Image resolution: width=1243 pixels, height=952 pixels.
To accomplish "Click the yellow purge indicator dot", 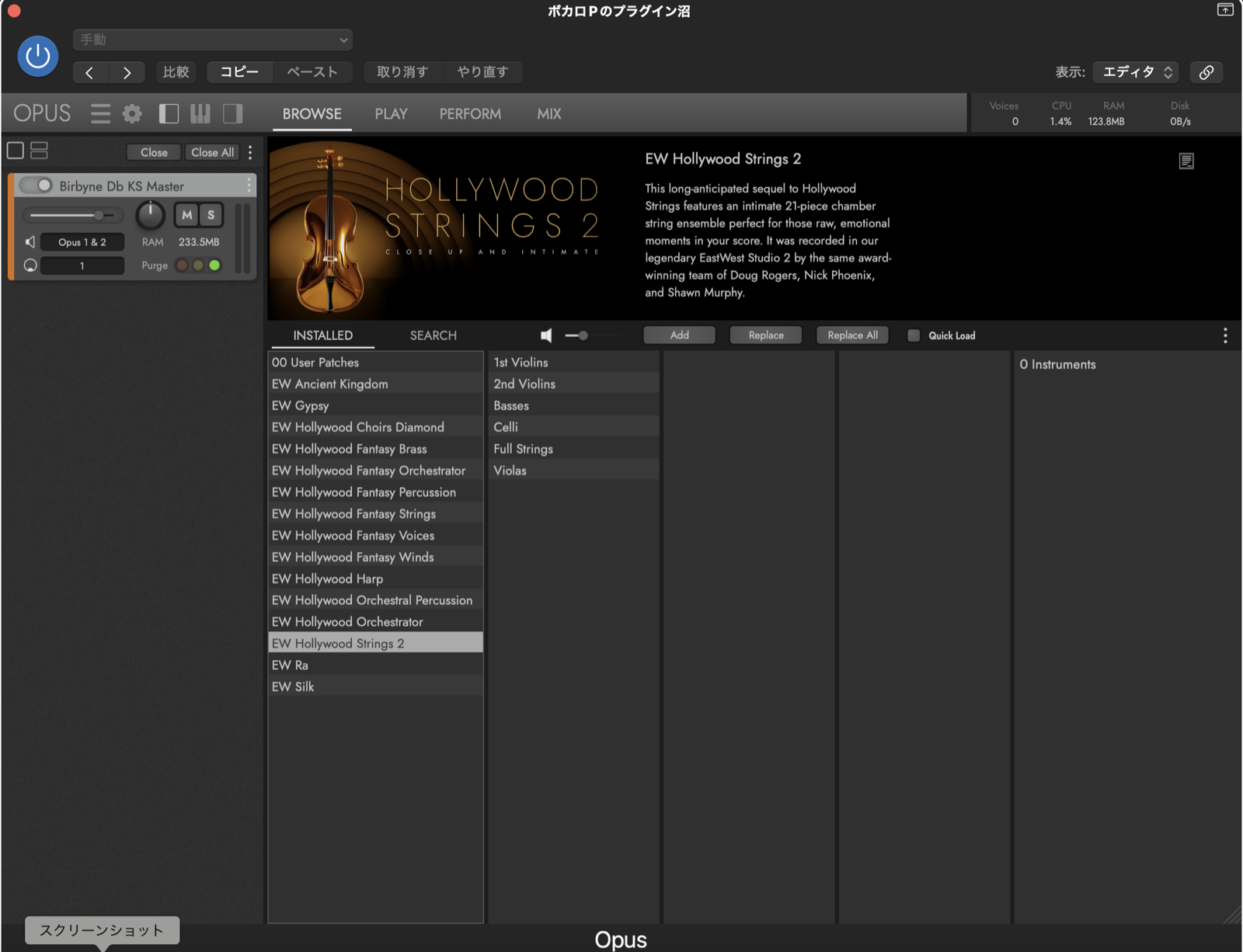I will [x=198, y=266].
